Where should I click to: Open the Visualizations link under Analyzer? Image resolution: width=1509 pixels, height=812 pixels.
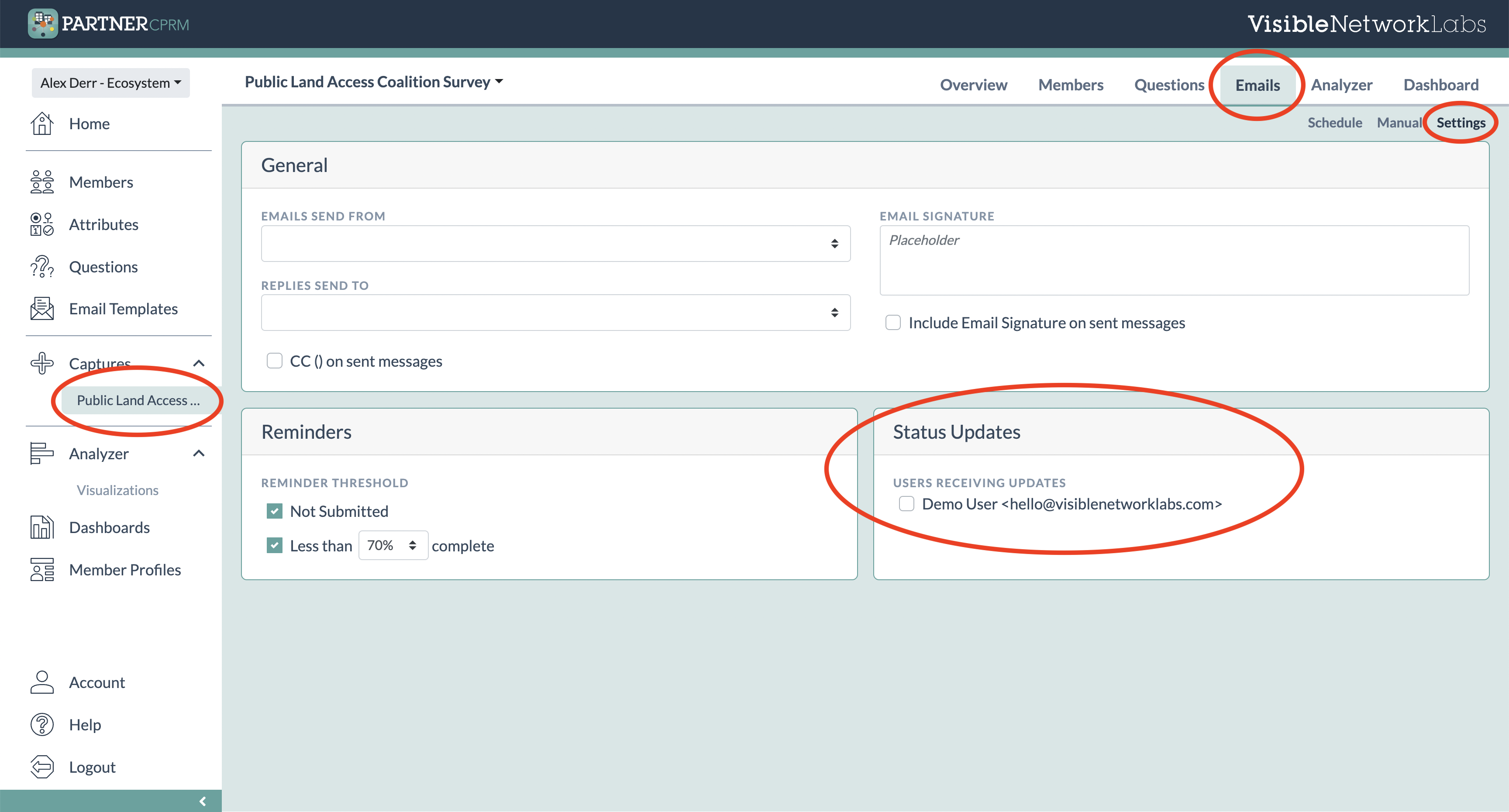117,490
